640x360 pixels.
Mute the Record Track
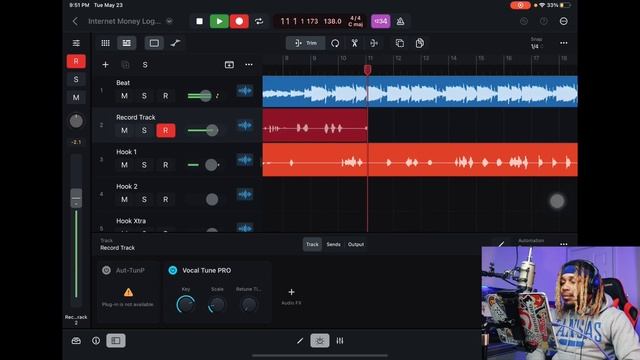[124, 131]
